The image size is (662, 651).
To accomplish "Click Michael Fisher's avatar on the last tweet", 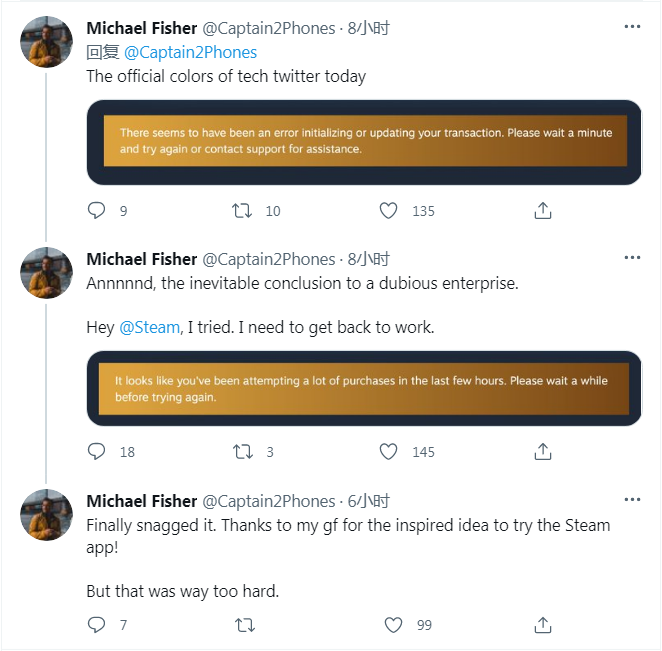I will pos(46,515).
